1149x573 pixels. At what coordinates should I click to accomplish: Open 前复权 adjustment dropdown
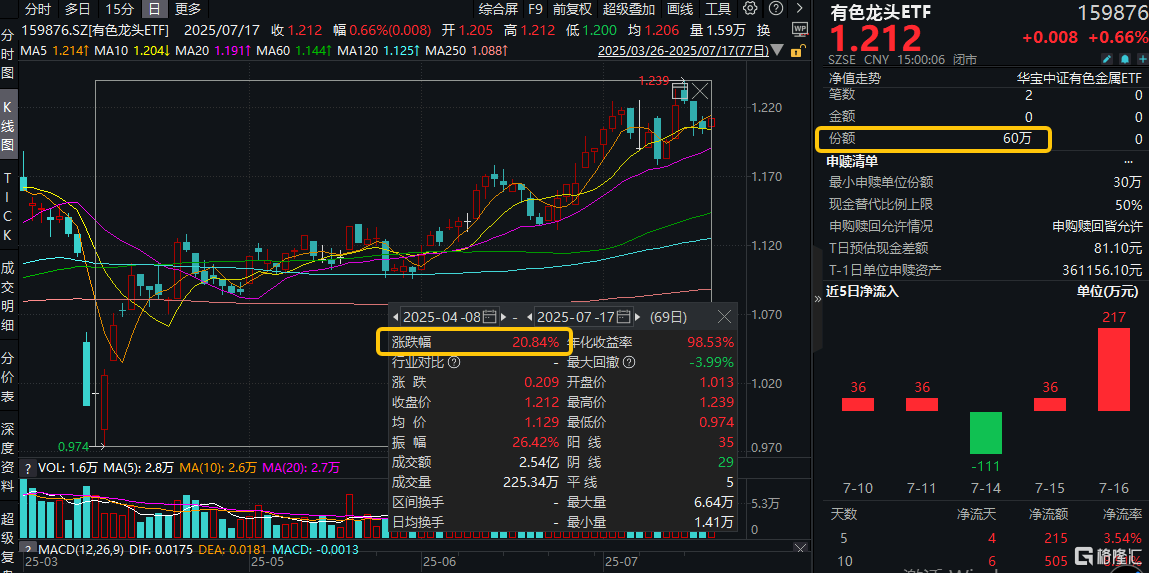point(572,9)
